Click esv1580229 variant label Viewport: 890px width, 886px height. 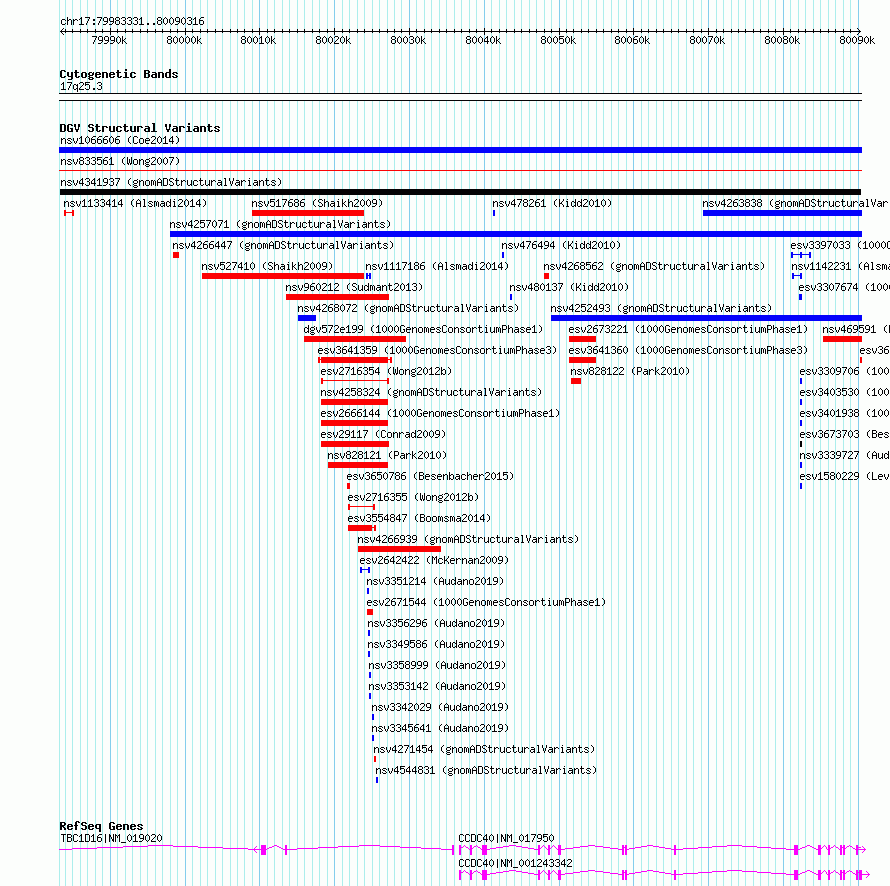[845, 476]
